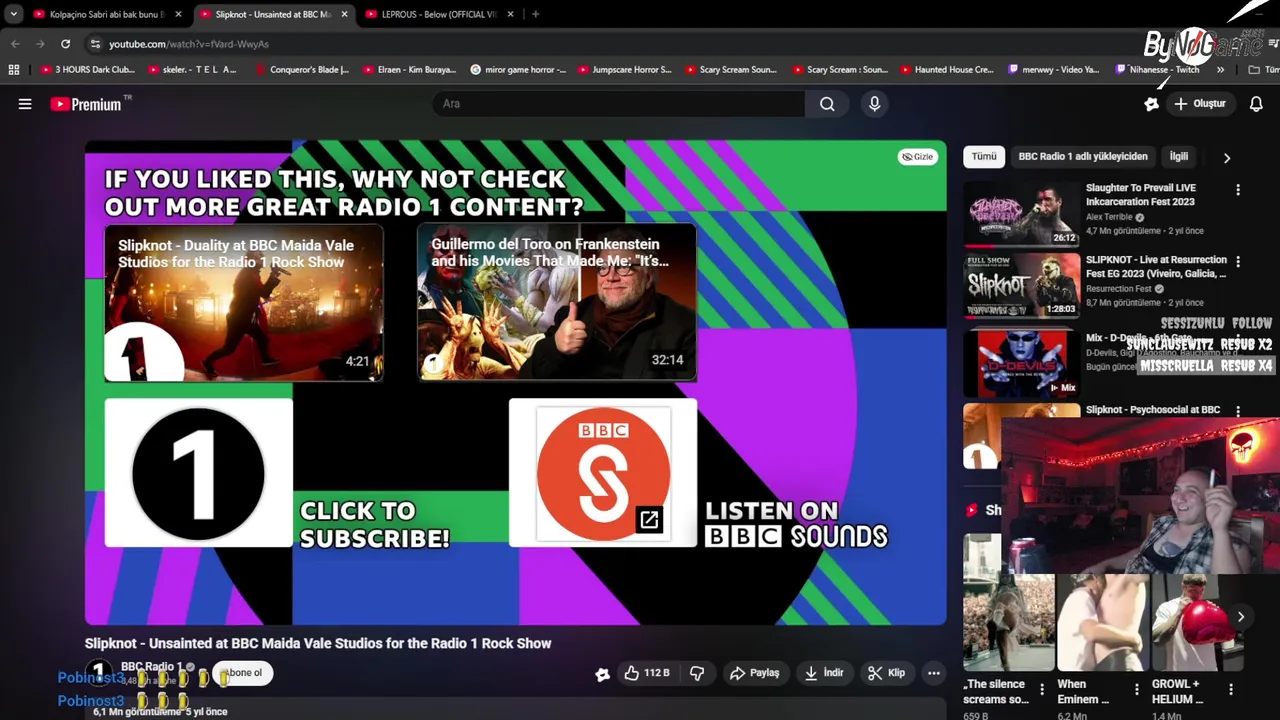
Task: Select the İlgili filter chip
Action: tap(1179, 157)
